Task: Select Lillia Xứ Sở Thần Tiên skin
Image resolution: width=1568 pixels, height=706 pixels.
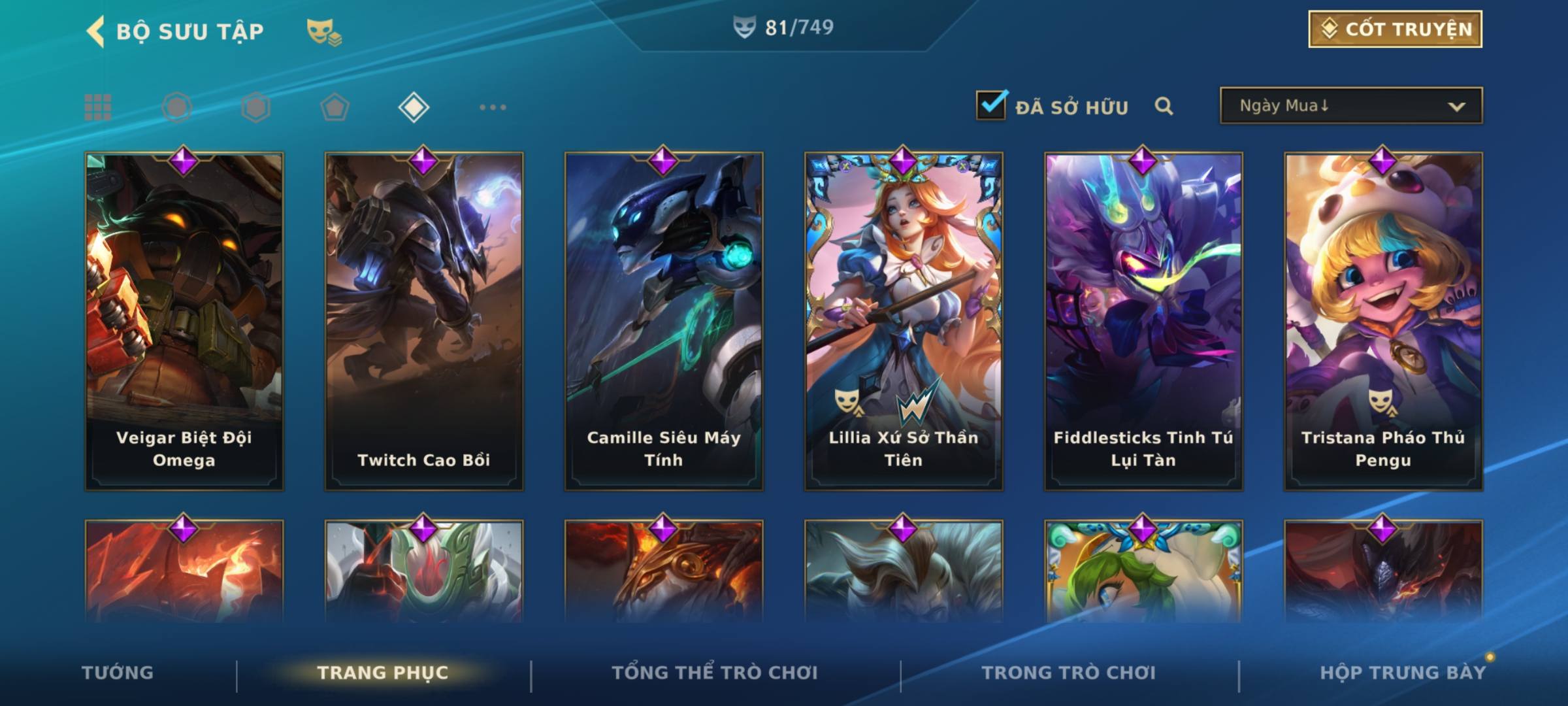Action: coord(904,321)
